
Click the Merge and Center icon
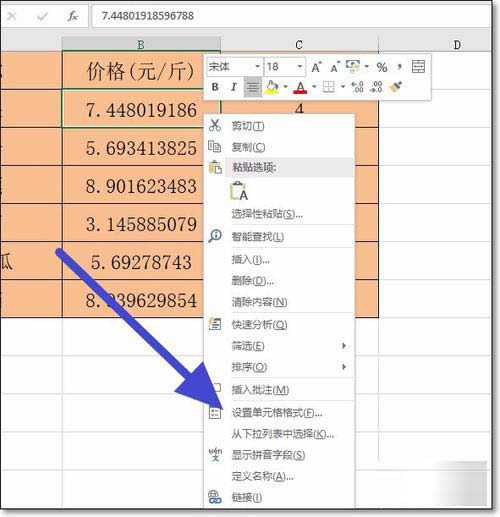click(x=418, y=67)
